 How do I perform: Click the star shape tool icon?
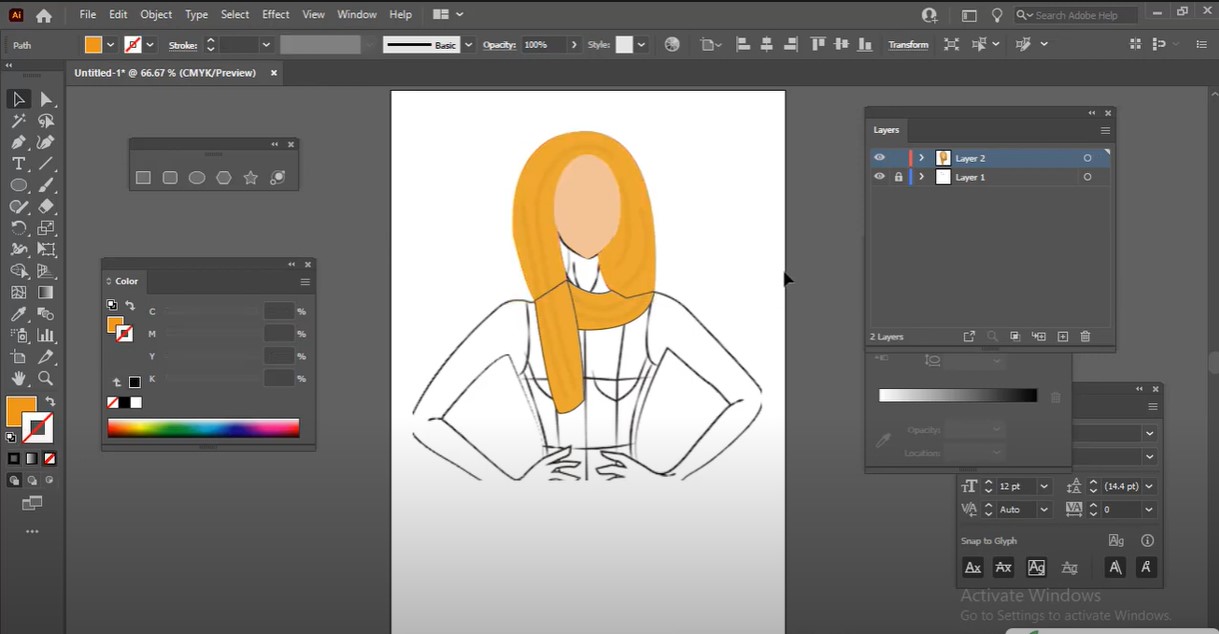tap(251, 178)
